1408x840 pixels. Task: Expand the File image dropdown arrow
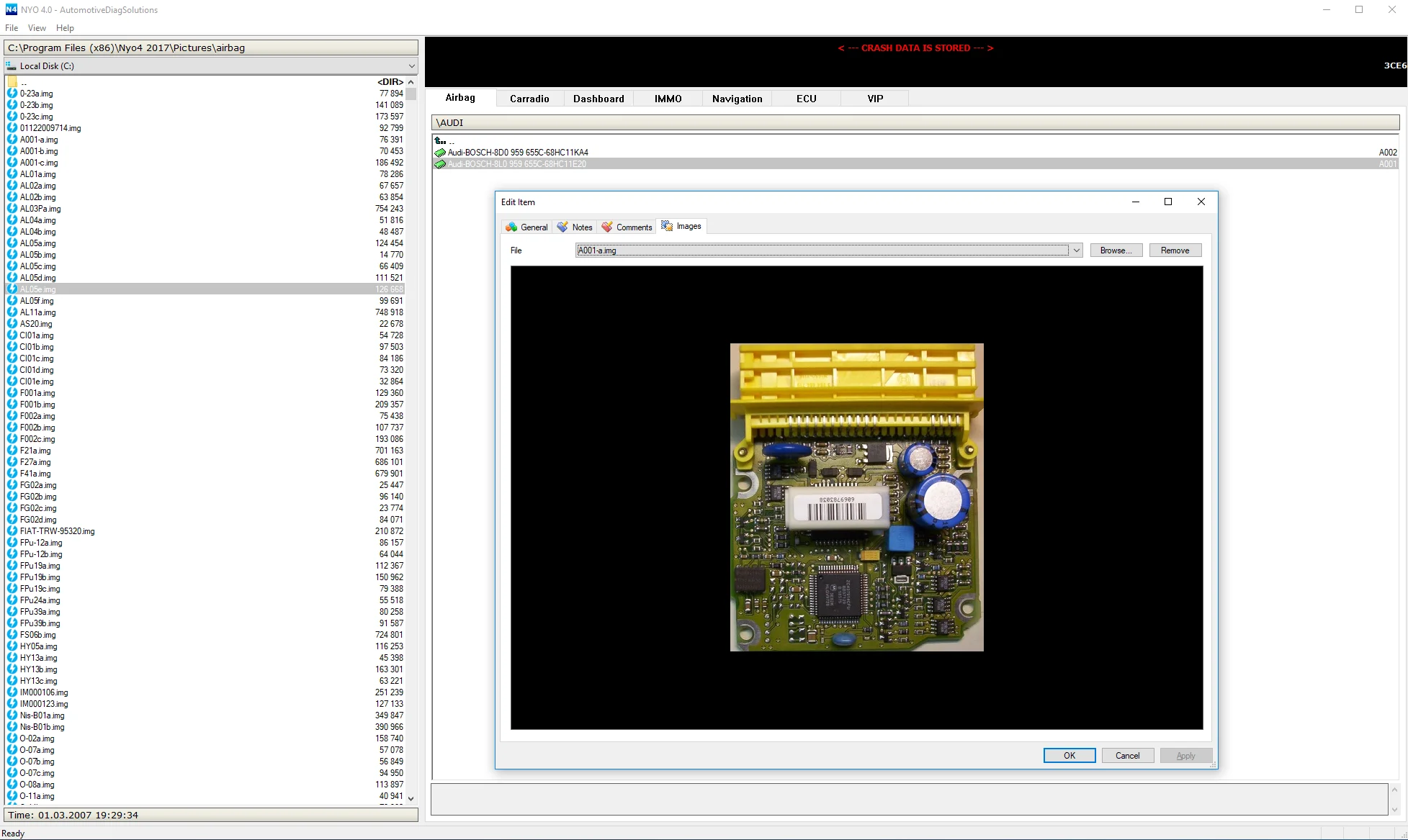pos(1076,250)
